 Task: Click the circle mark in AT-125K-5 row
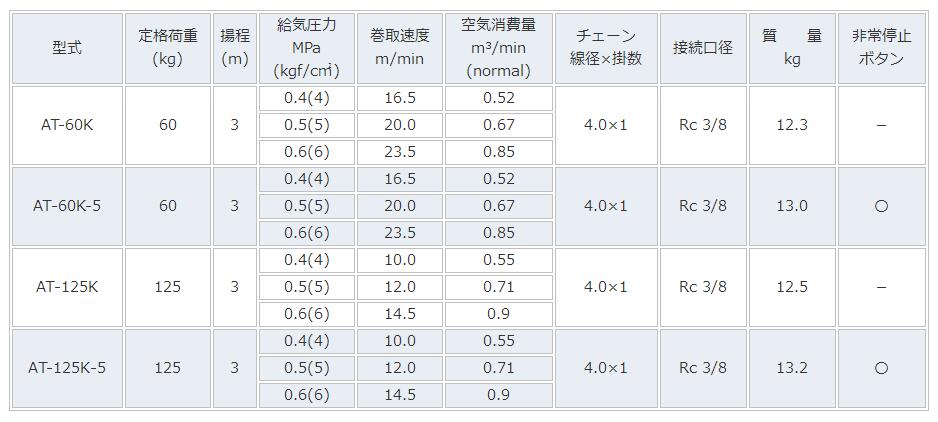coord(881,369)
